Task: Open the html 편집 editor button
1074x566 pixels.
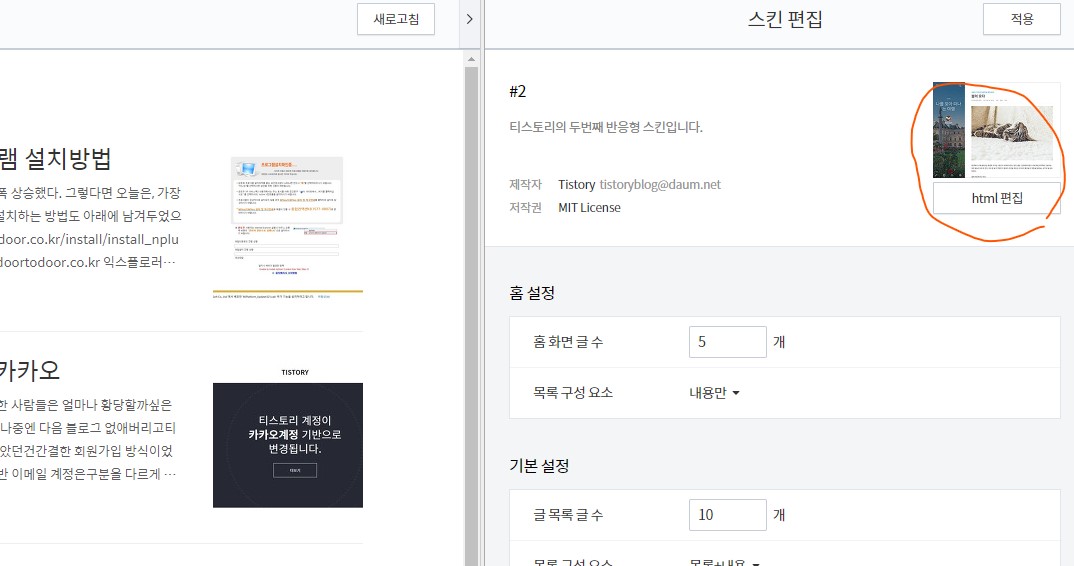Action: point(997,198)
